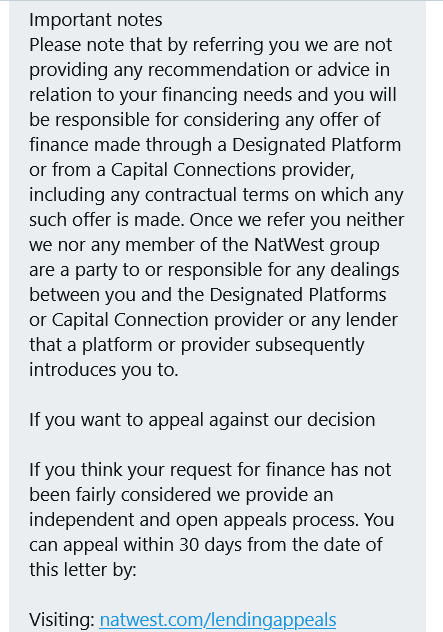Select the 'If you want to appeal against our decision' line
Screen dimensions: 443x632
pyautogui.click(x=202, y=420)
